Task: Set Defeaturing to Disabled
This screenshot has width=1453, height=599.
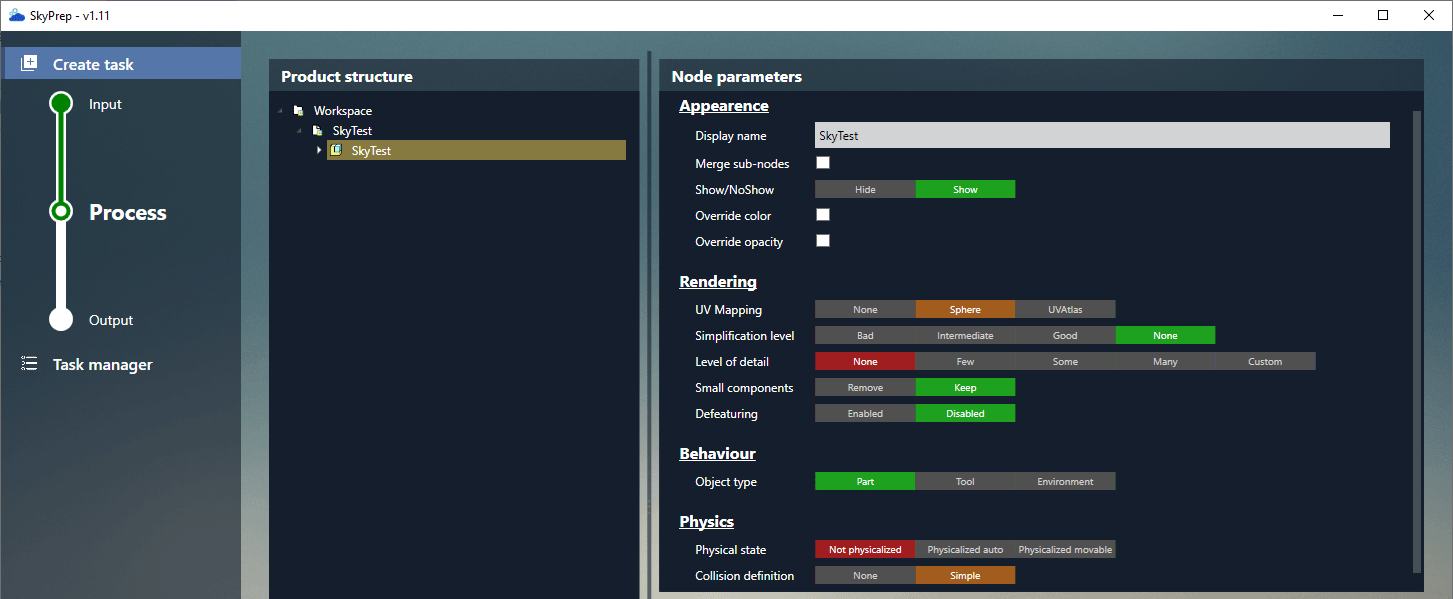Action: point(965,413)
